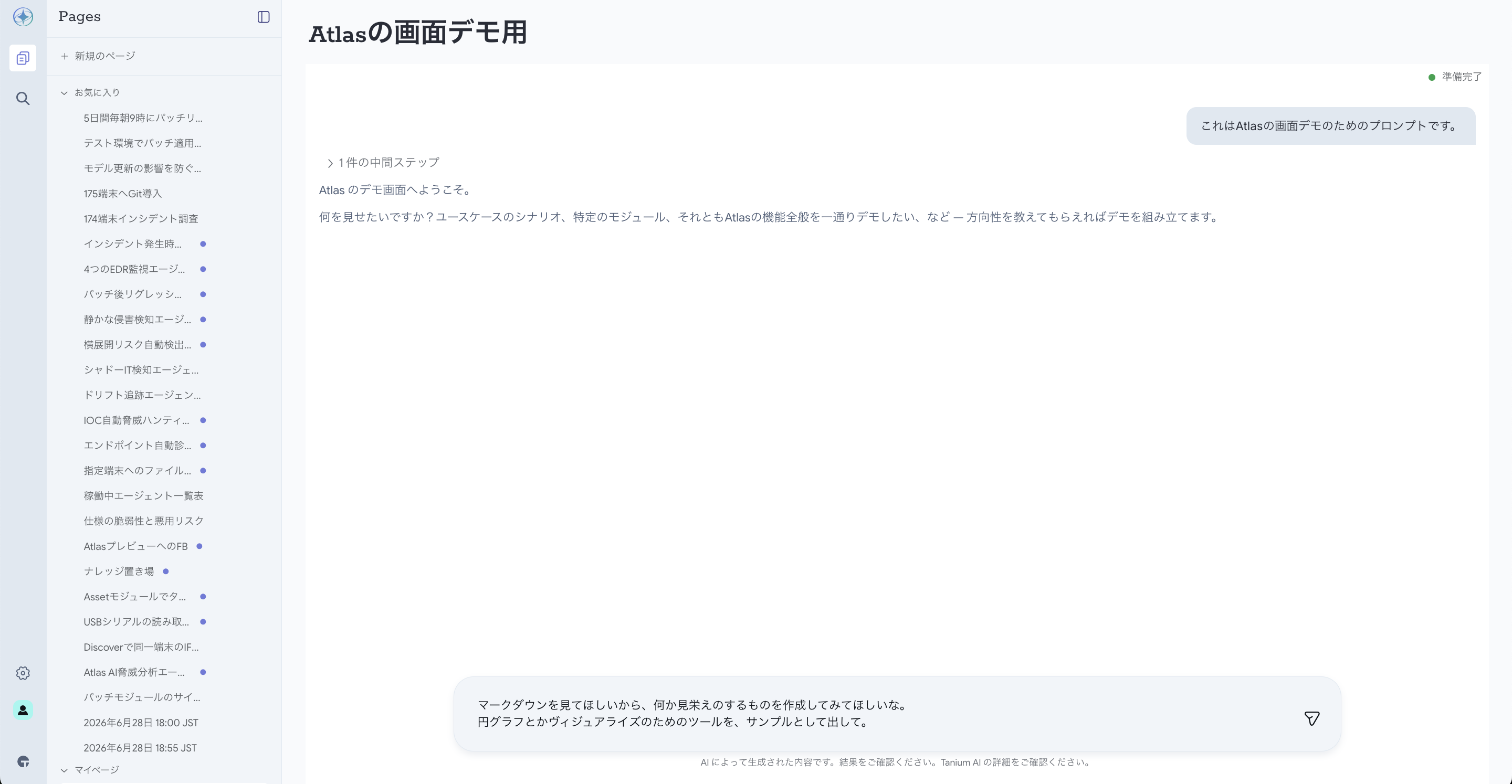Click the green 準備完了 status dot
Screen dimensions: 1512x784
[1432, 78]
